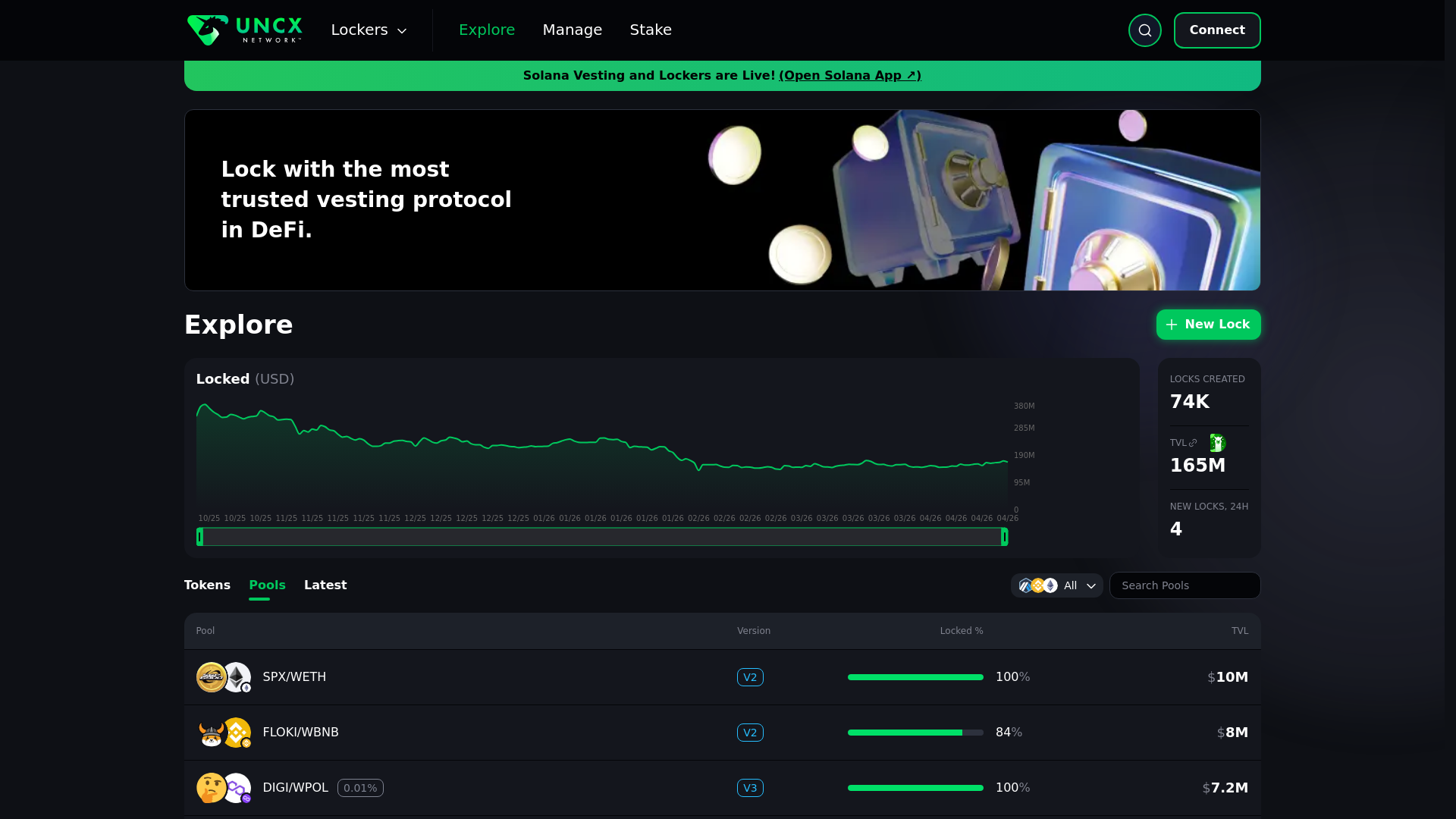Go to the Explore nav item

pos(487,30)
